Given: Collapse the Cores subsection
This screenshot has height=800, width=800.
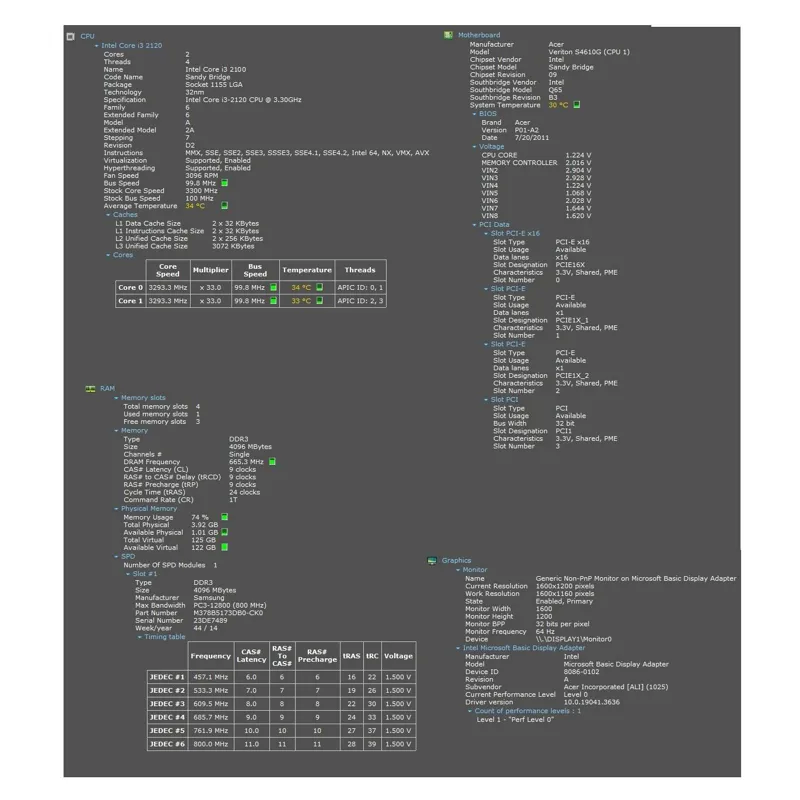Looking at the screenshot, I should 108,255.
